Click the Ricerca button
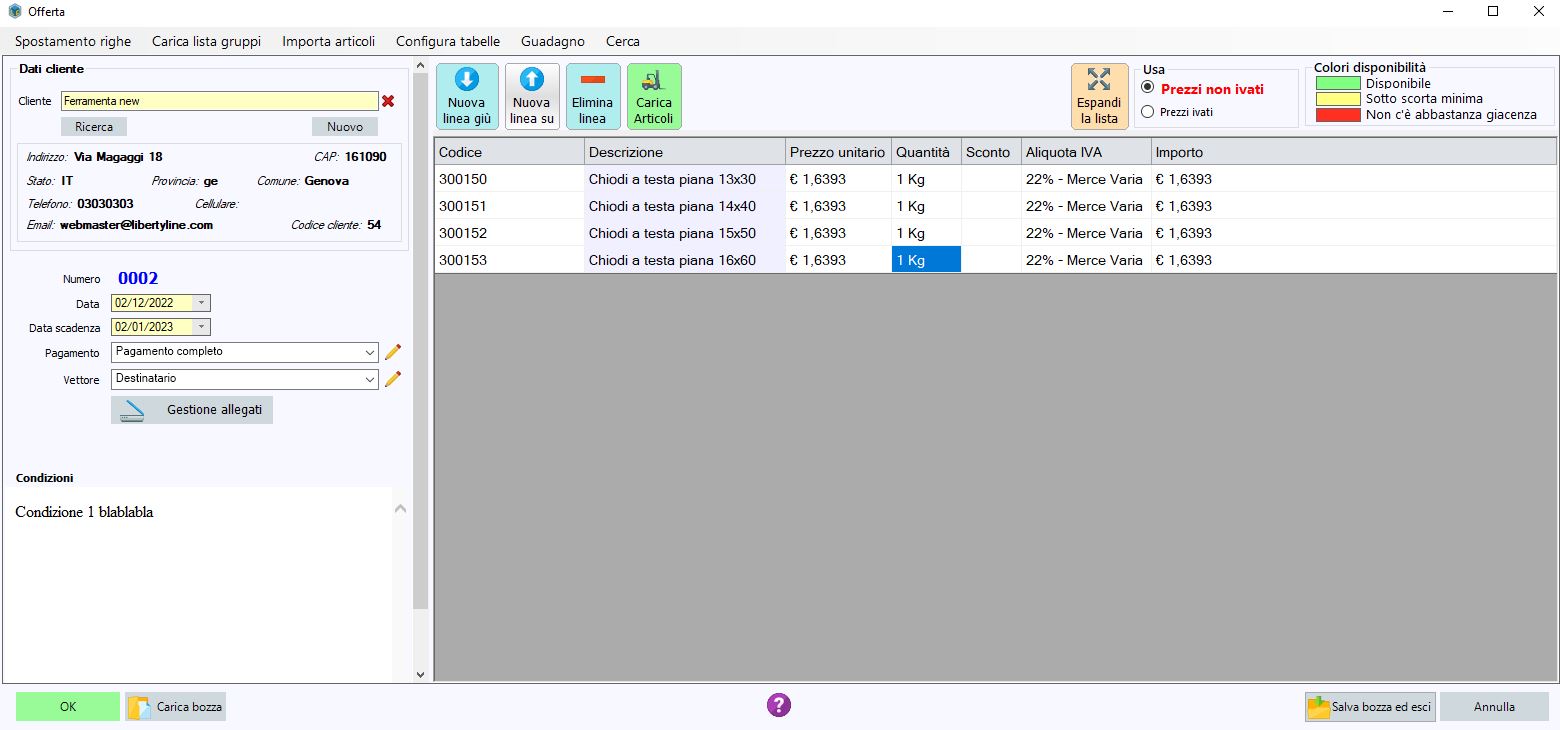This screenshot has width=1560, height=730. pos(94,127)
